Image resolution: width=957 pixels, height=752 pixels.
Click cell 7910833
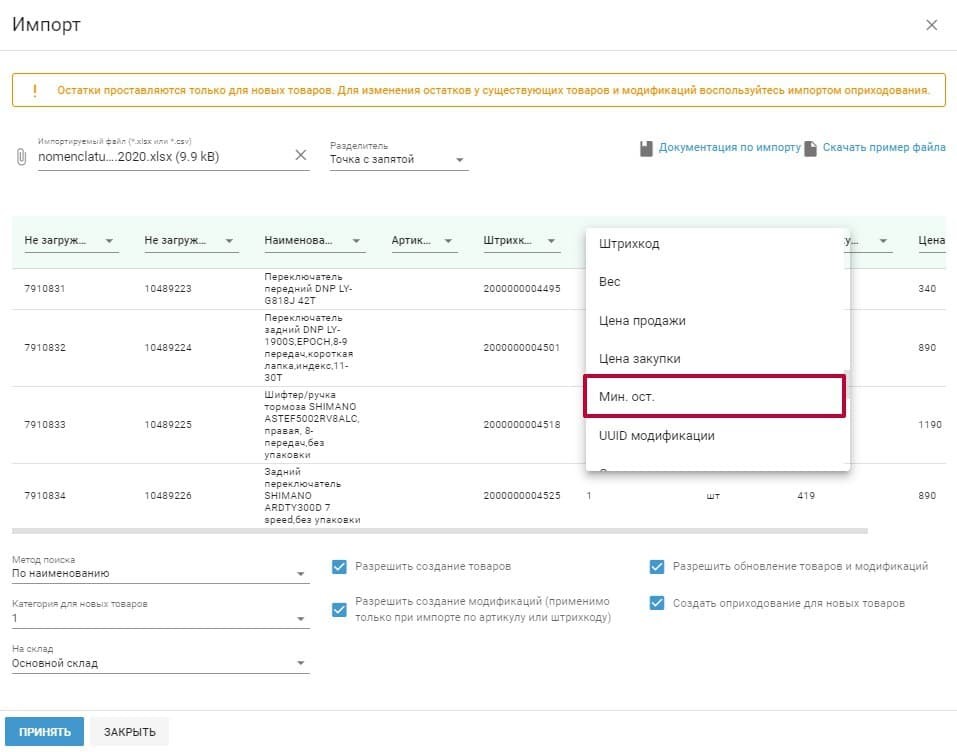(45, 425)
